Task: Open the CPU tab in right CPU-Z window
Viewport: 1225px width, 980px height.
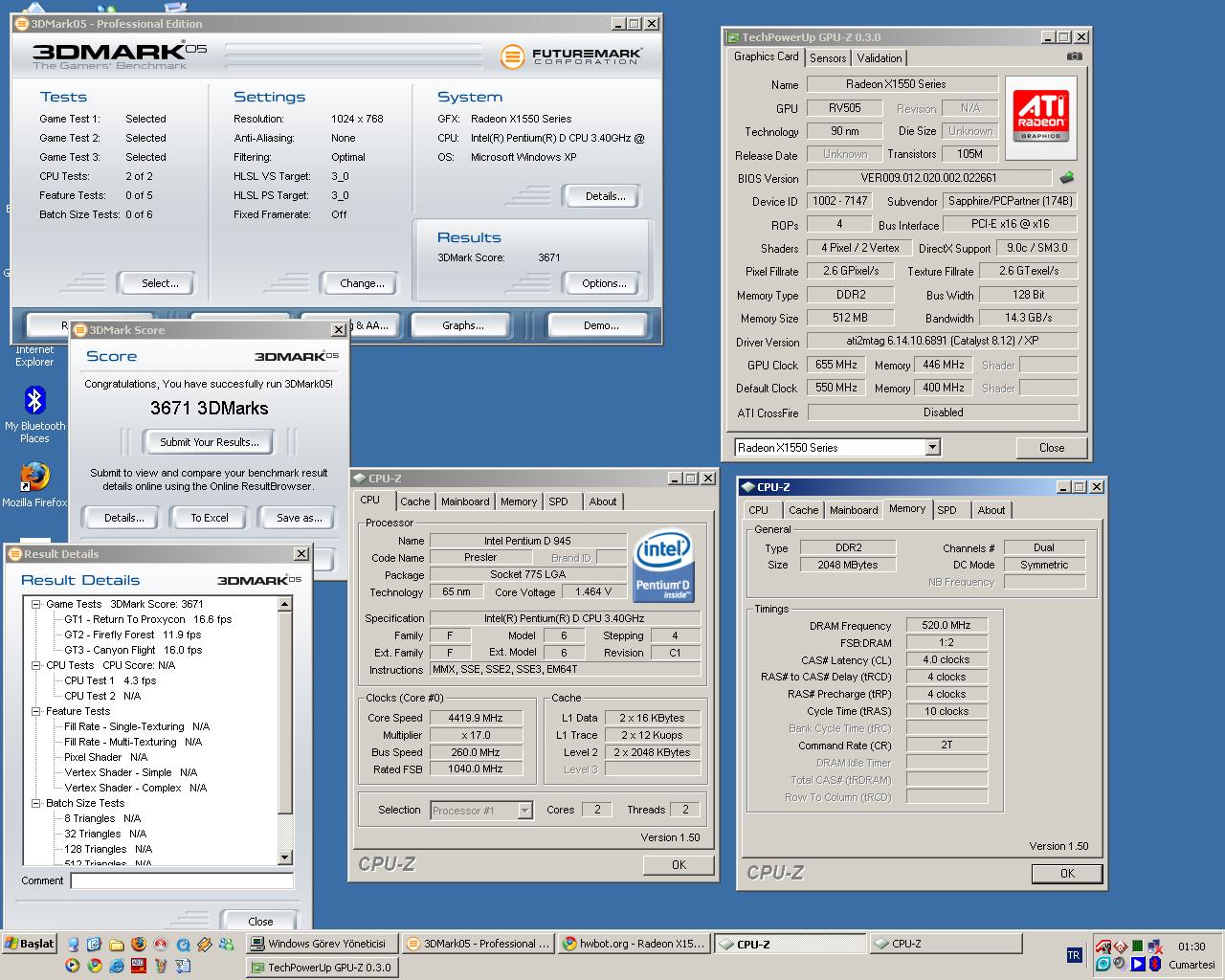Action: [x=758, y=510]
